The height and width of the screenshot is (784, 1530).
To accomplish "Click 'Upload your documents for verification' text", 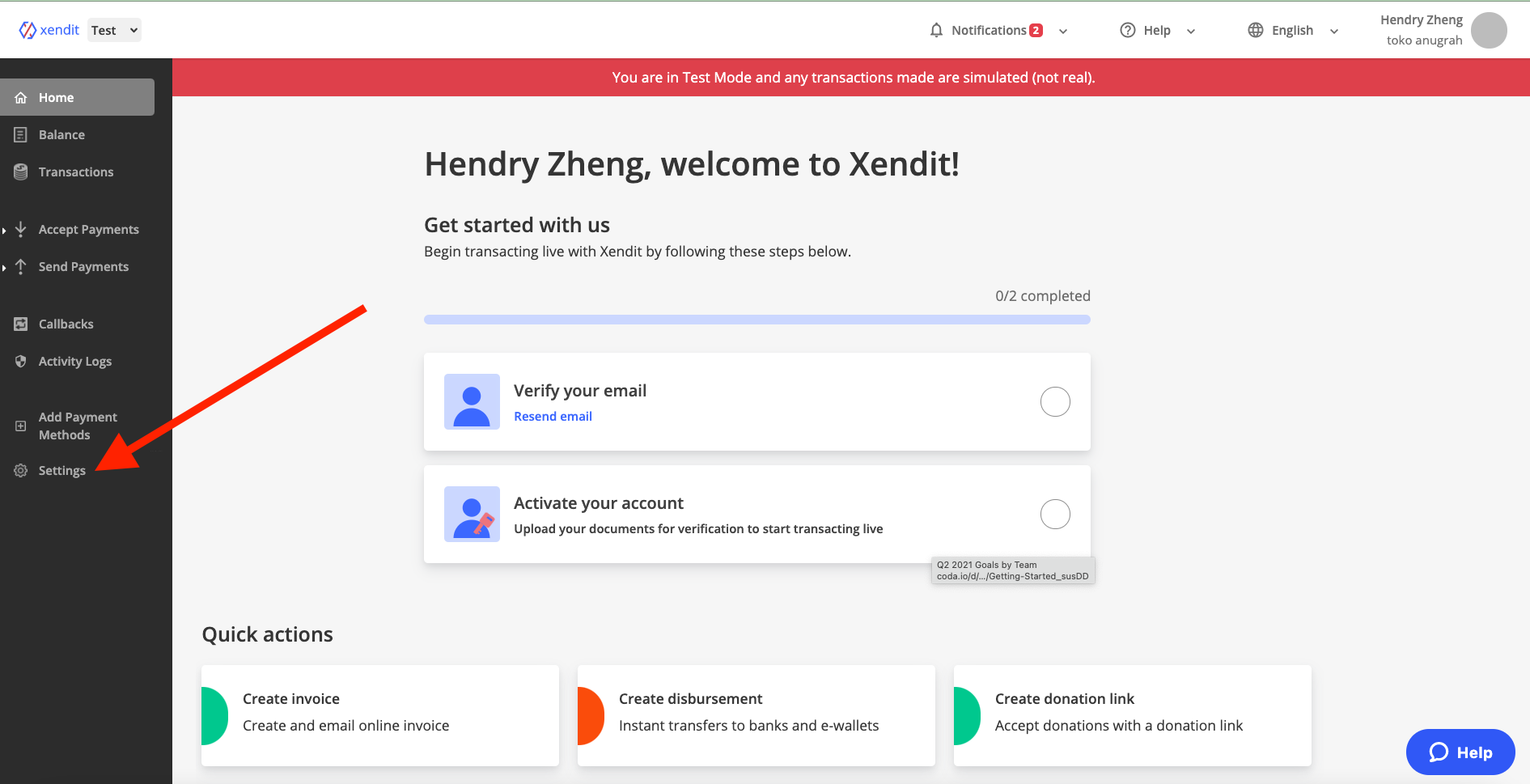I will (698, 528).
